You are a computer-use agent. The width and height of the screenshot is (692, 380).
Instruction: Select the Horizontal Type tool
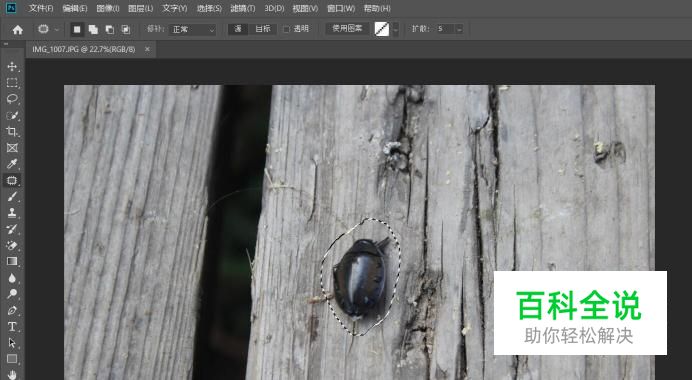[12, 327]
